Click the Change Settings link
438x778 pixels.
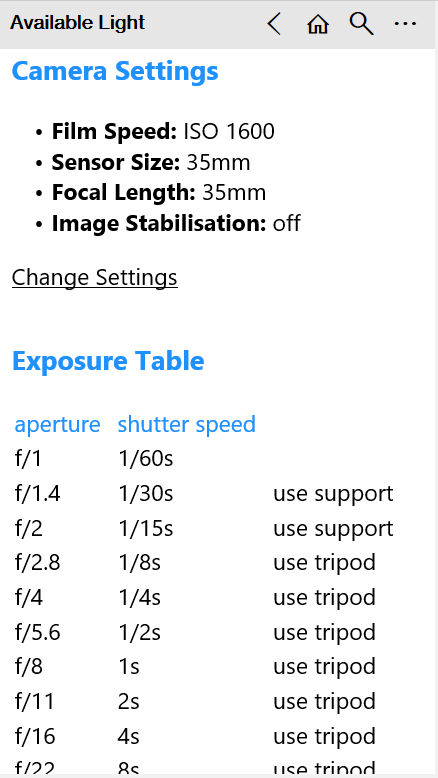coord(95,277)
